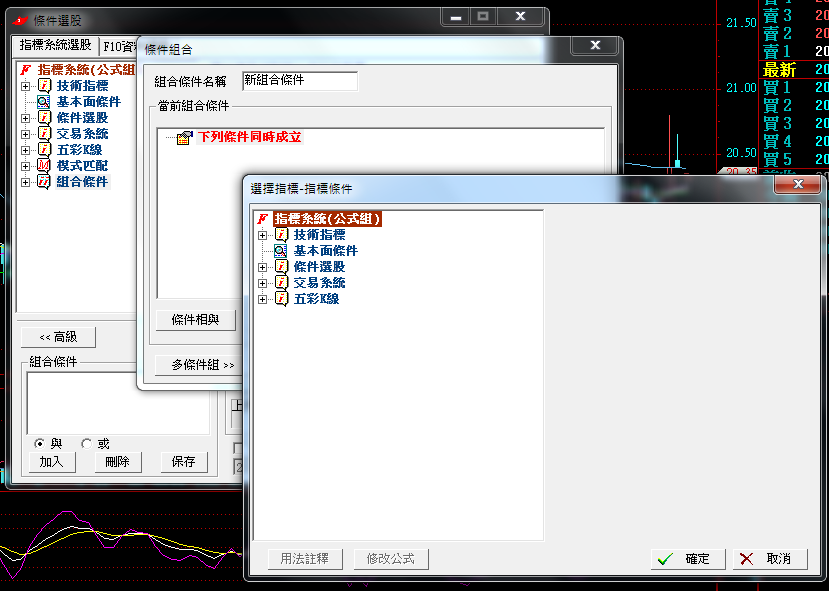Click the 基本面條件 magnifier icon in 選擇指標 dialog
Image resolution: width=829 pixels, height=591 pixels.
[x=281, y=251]
